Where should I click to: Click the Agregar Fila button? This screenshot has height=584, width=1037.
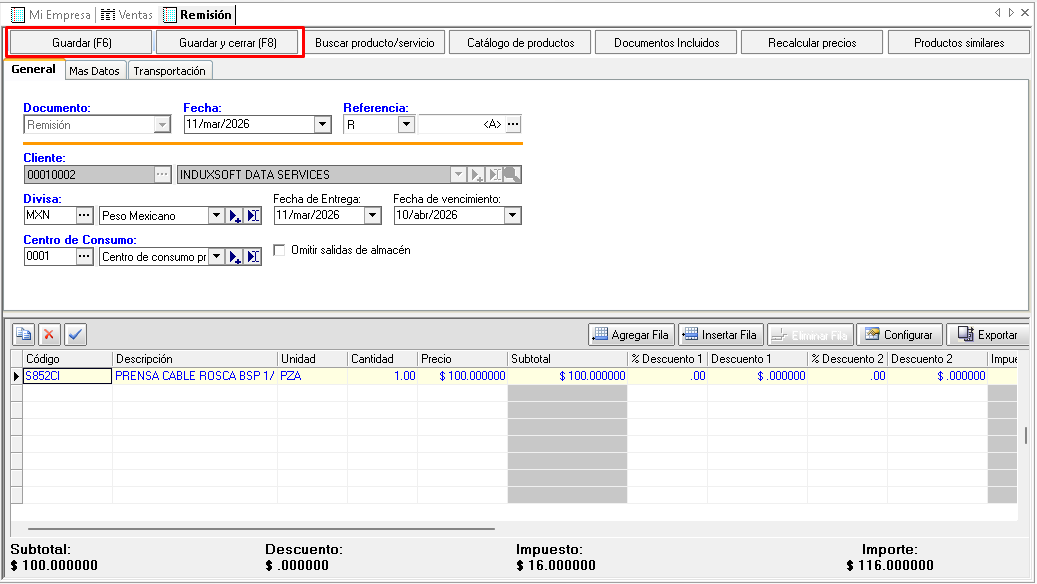click(631, 335)
